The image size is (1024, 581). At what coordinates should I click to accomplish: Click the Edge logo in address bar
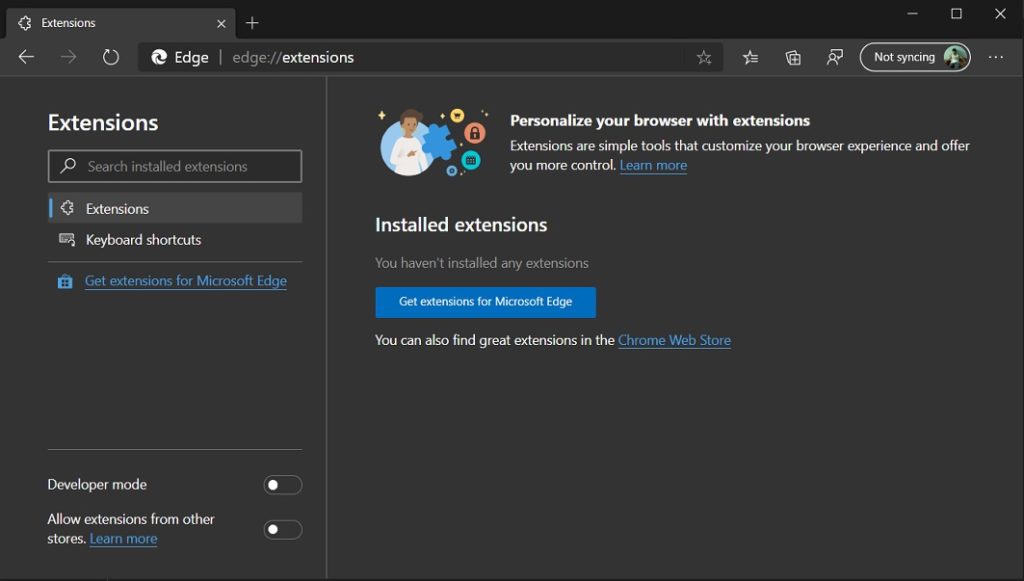tap(160, 57)
